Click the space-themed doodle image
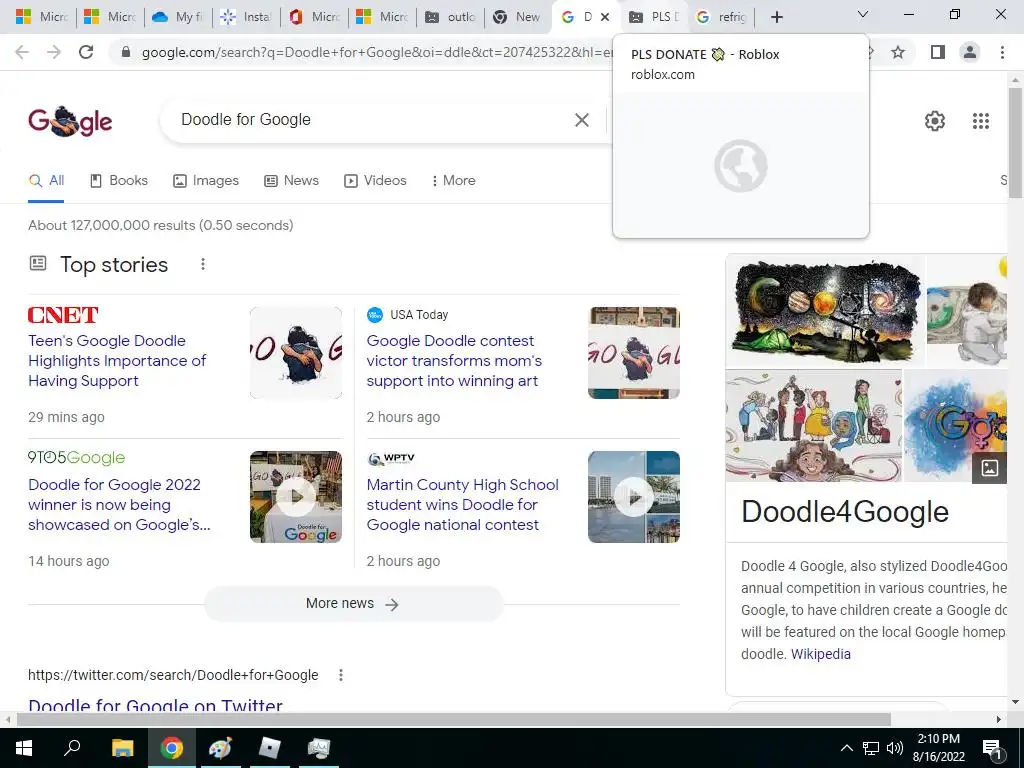Image resolution: width=1024 pixels, height=768 pixels. 825,310
